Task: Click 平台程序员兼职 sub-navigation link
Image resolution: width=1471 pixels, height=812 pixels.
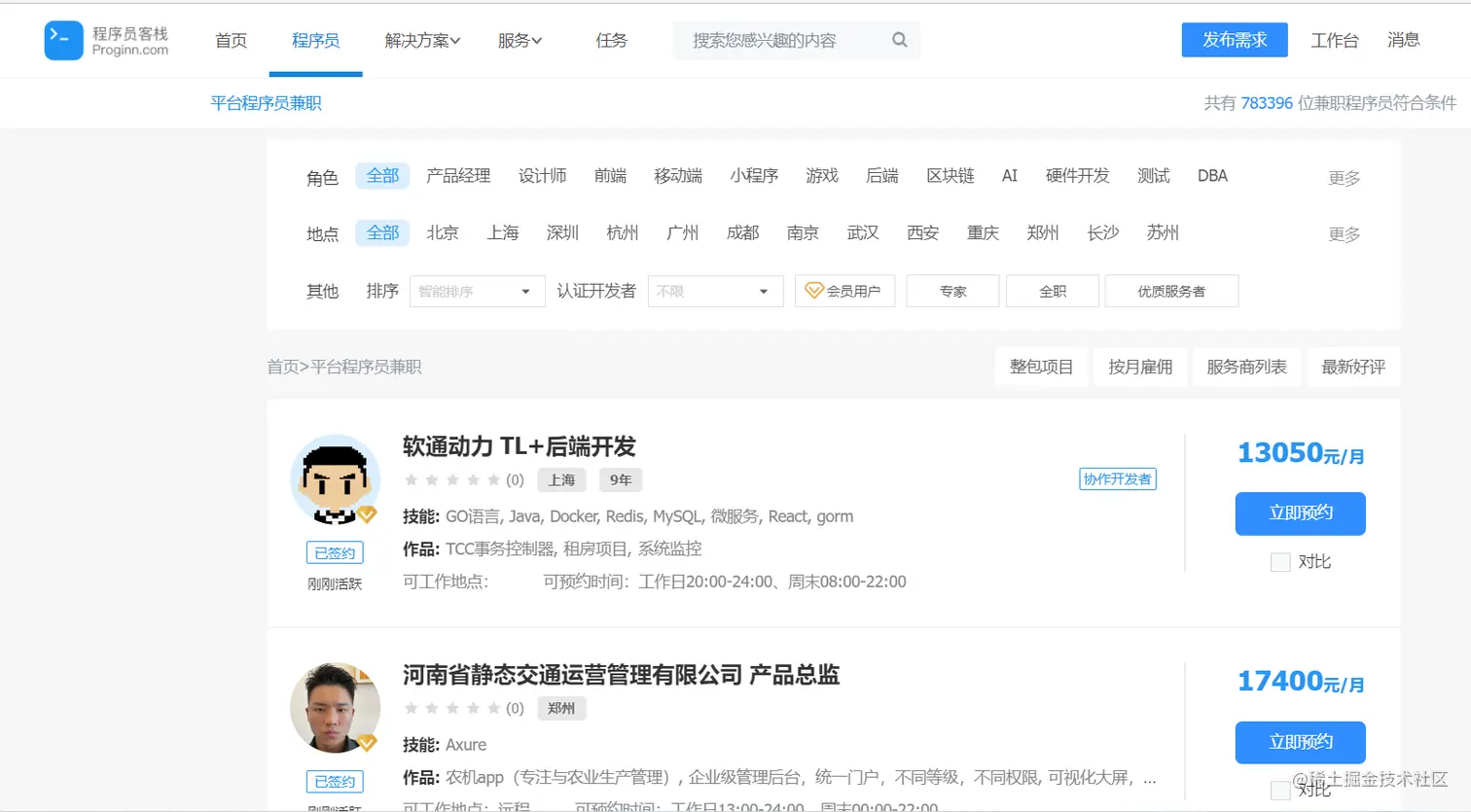Action: (266, 103)
